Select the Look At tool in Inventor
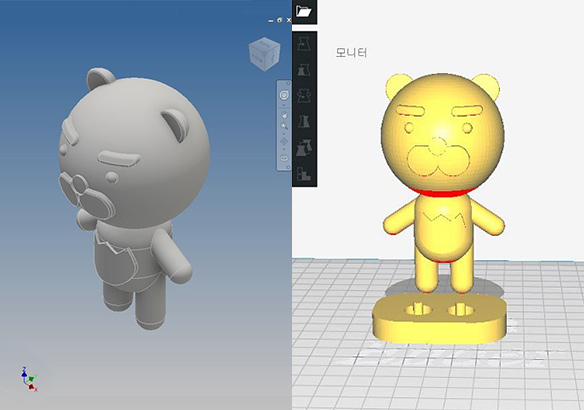The height and width of the screenshot is (410, 584). pos(284,159)
